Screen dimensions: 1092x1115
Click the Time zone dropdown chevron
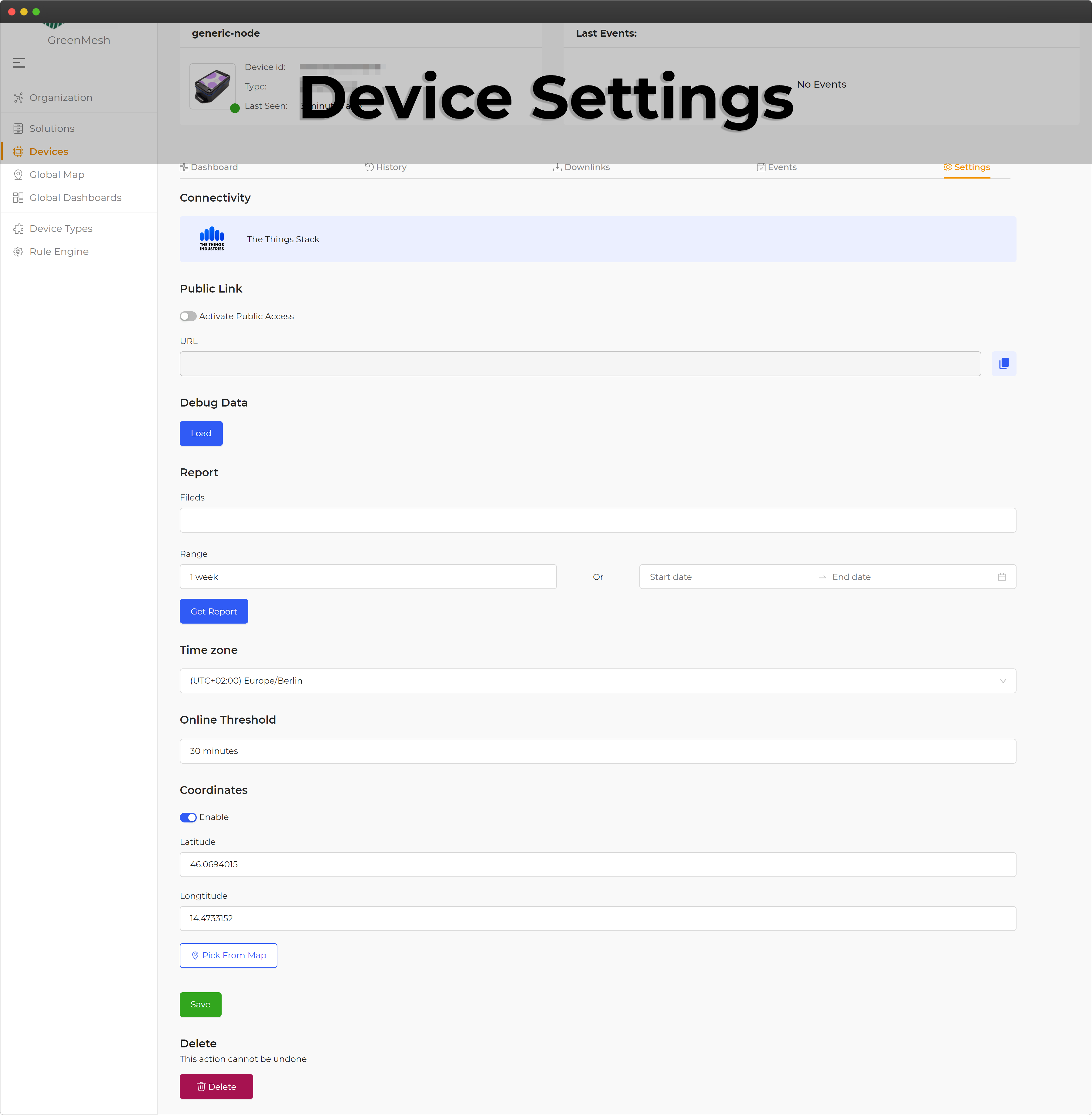tap(1003, 681)
